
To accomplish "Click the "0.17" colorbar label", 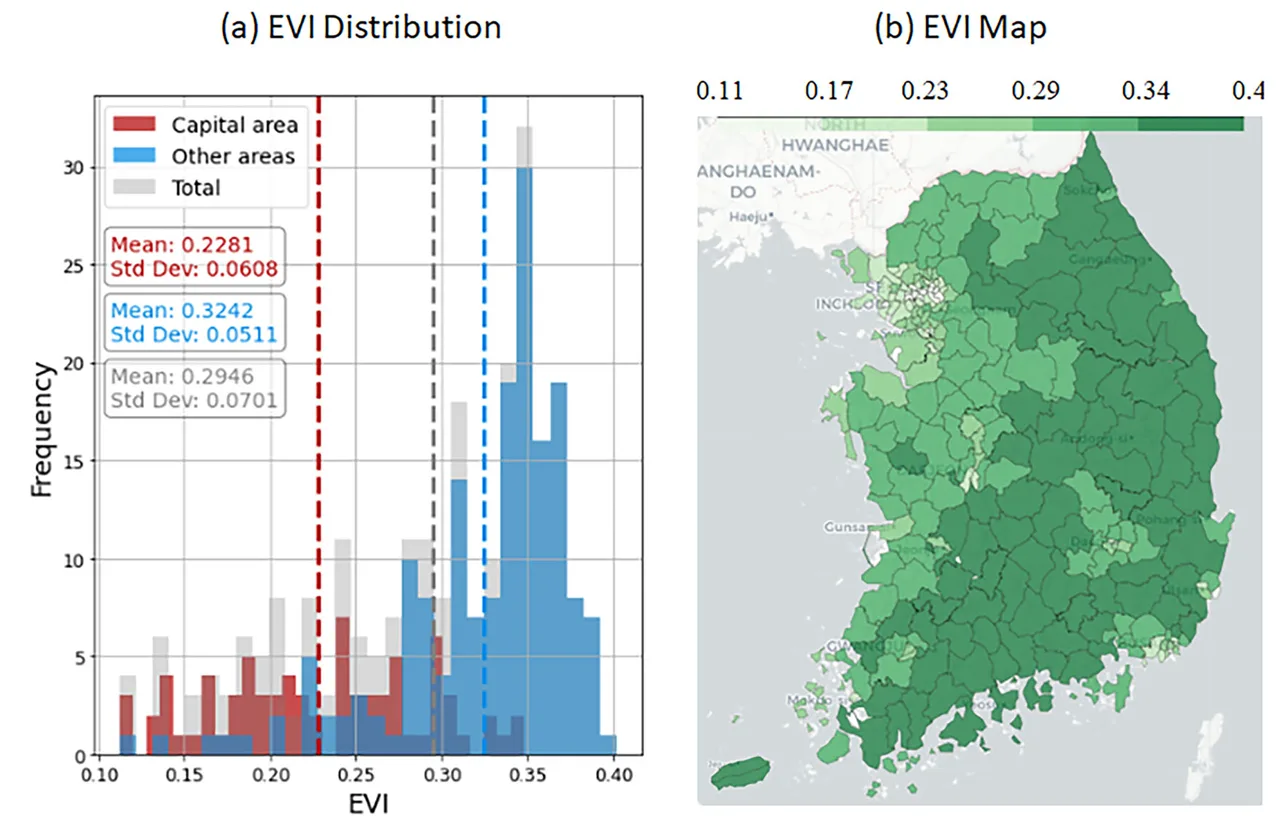I will point(829,92).
